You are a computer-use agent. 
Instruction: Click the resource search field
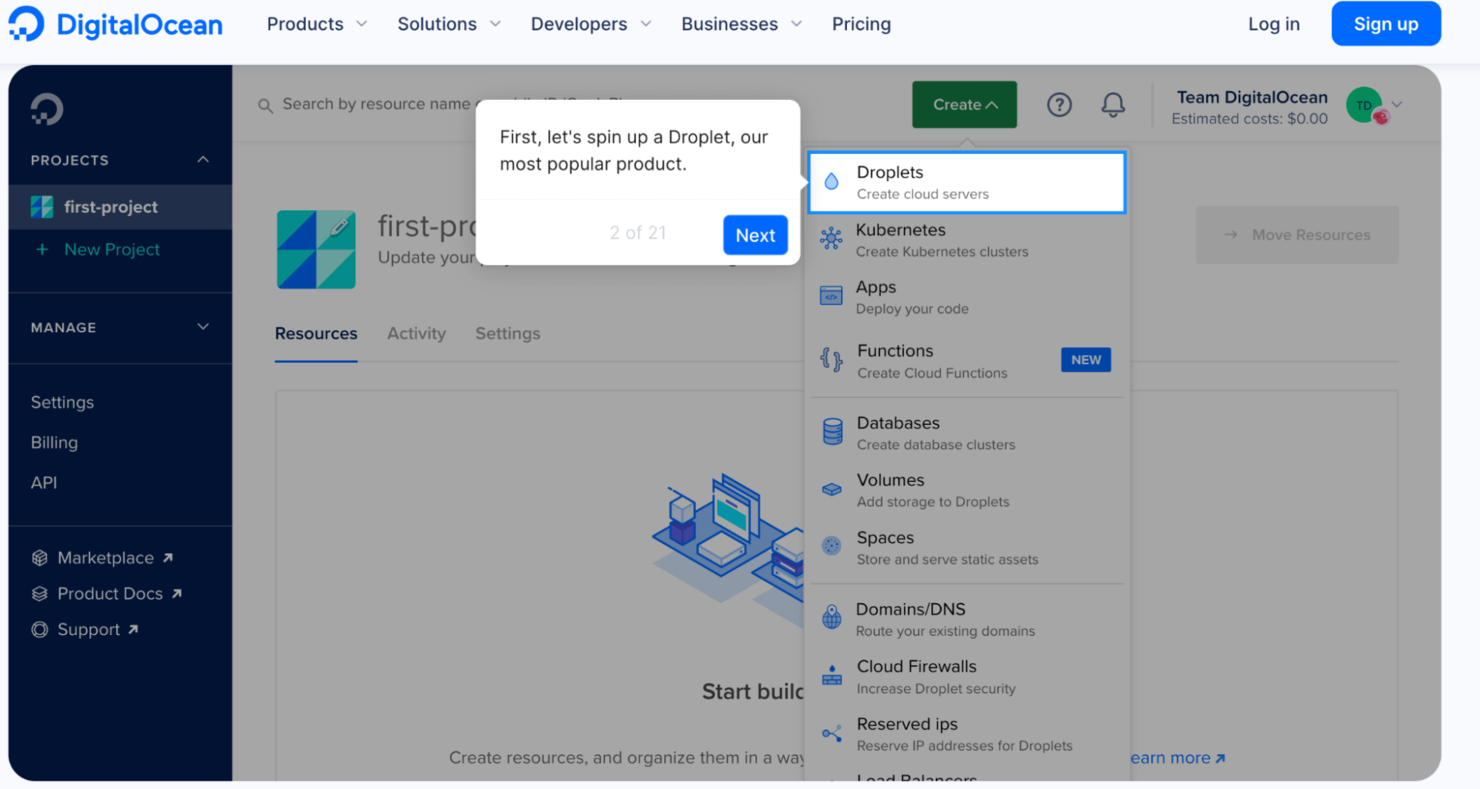coord(400,104)
